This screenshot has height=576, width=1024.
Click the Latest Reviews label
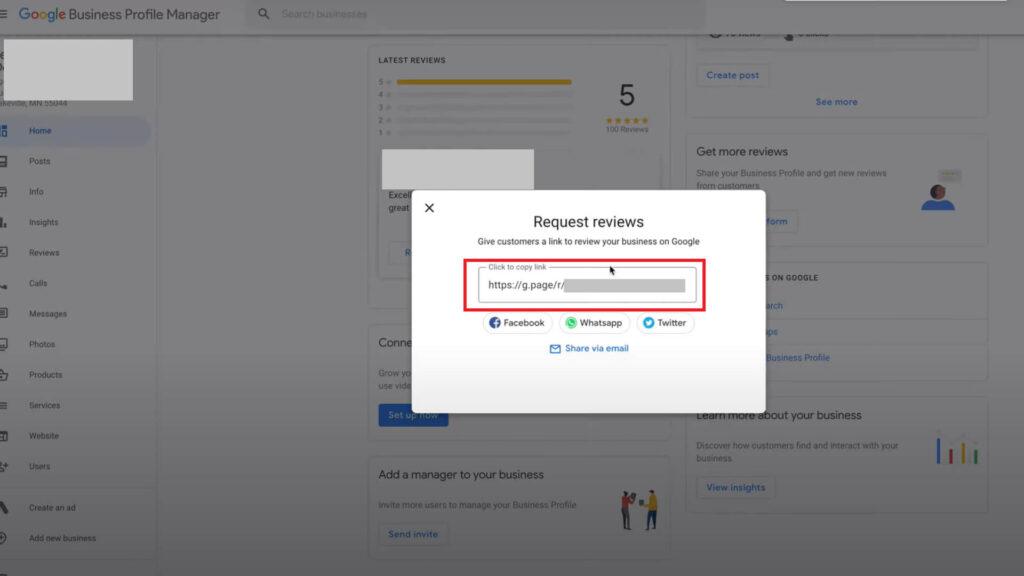pos(411,60)
